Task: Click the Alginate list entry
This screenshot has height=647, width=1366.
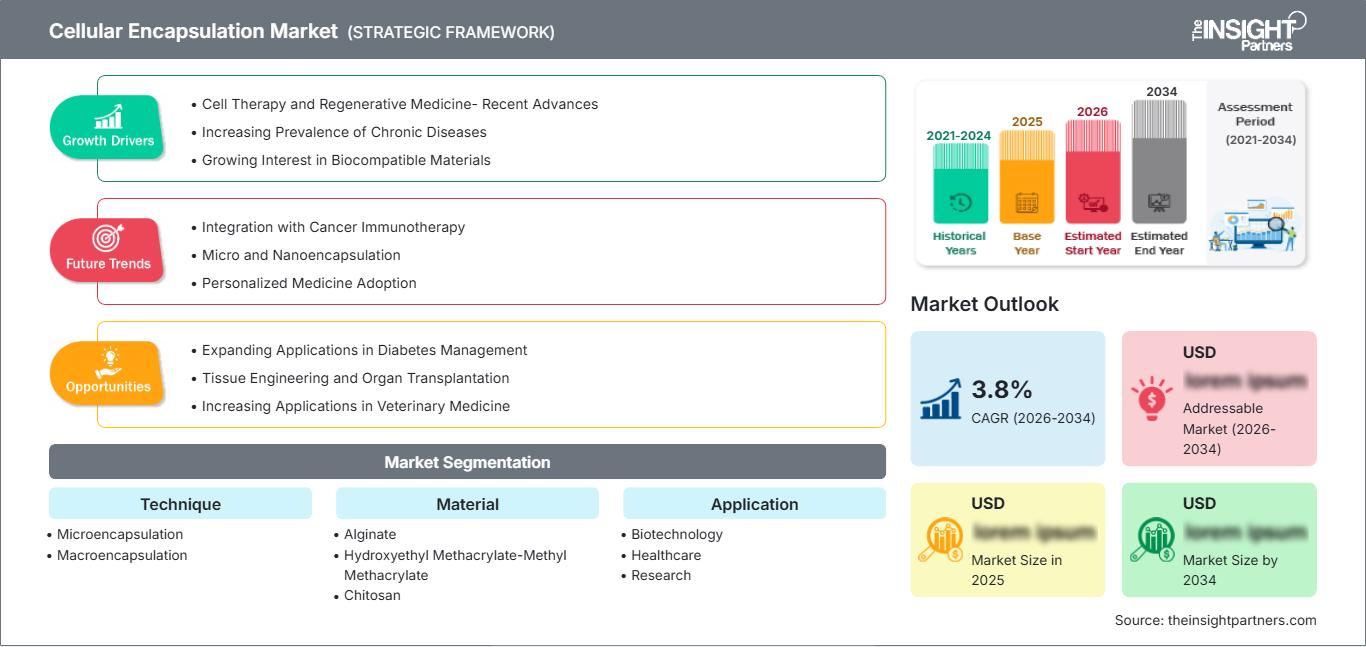Action: pos(369,534)
